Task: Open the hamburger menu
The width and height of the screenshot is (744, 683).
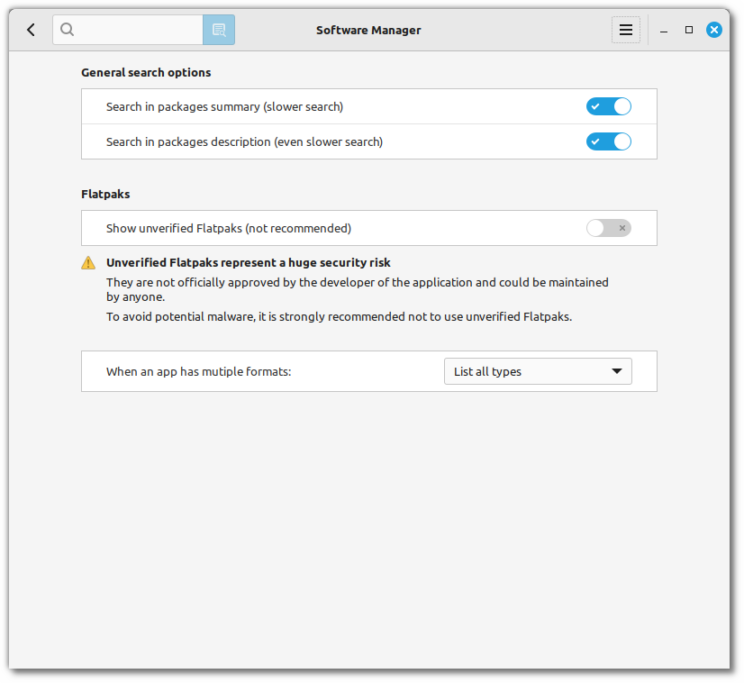Action: click(626, 30)
